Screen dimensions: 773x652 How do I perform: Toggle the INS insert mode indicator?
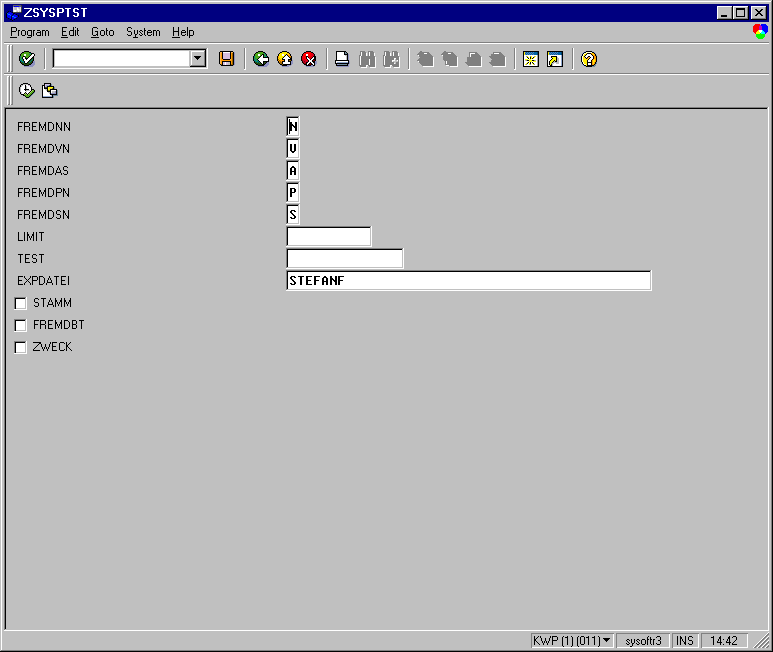[684, 641]
